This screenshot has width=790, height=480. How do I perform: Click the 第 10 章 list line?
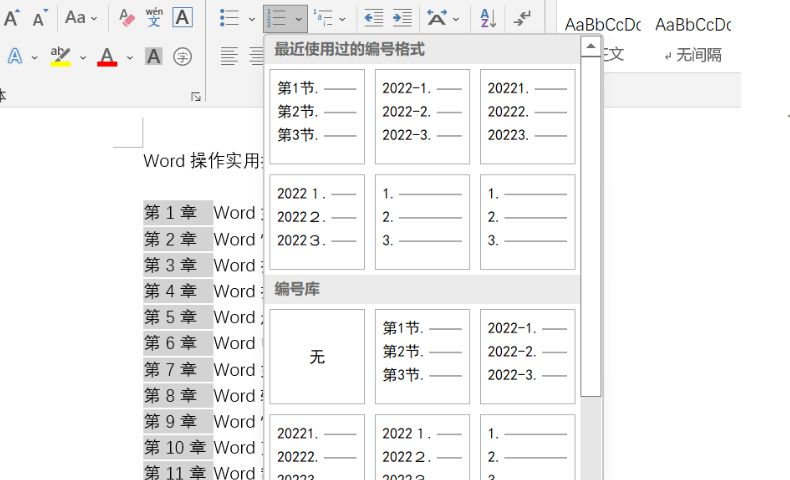203,447
